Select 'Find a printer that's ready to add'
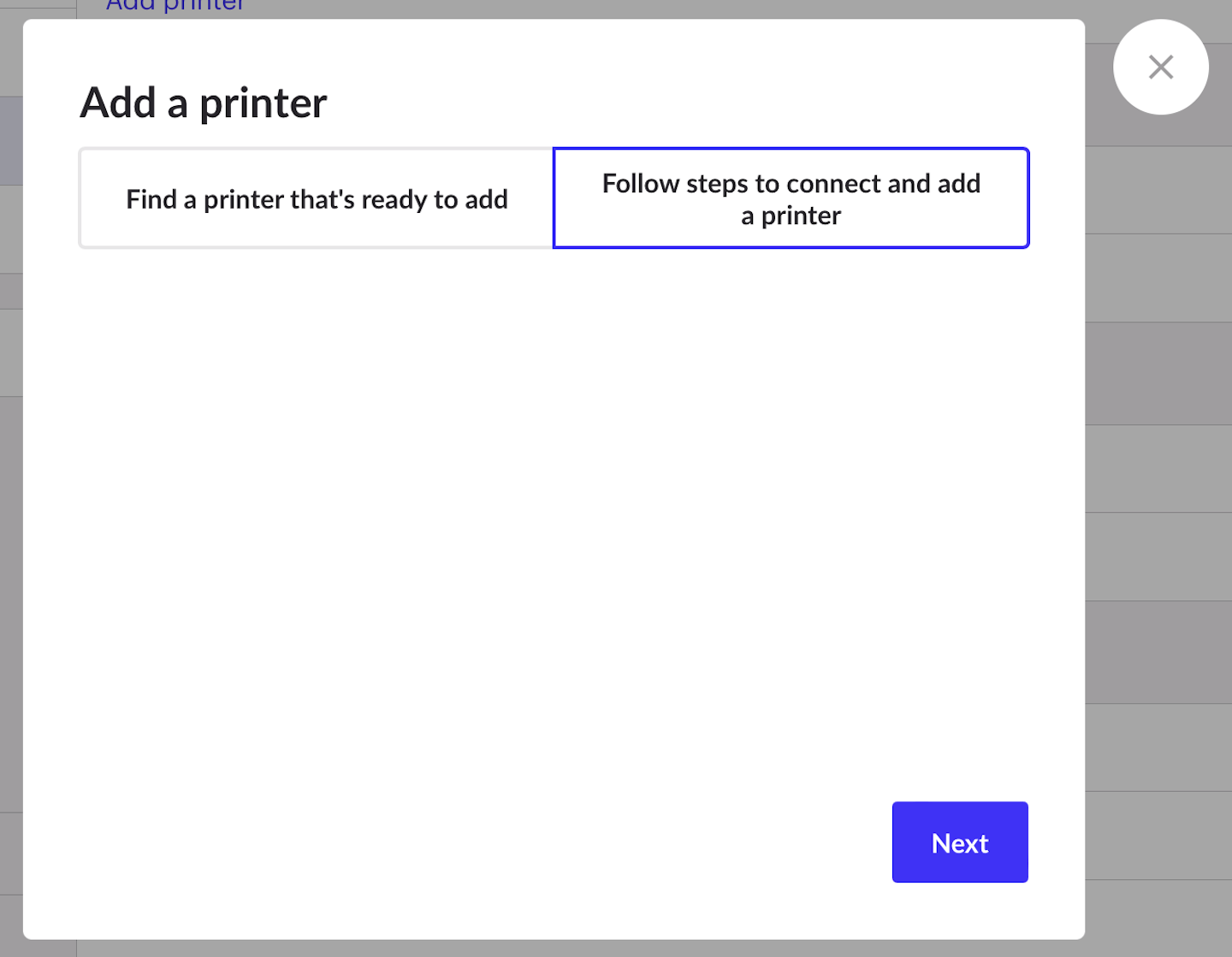 (x=317, y=198)
